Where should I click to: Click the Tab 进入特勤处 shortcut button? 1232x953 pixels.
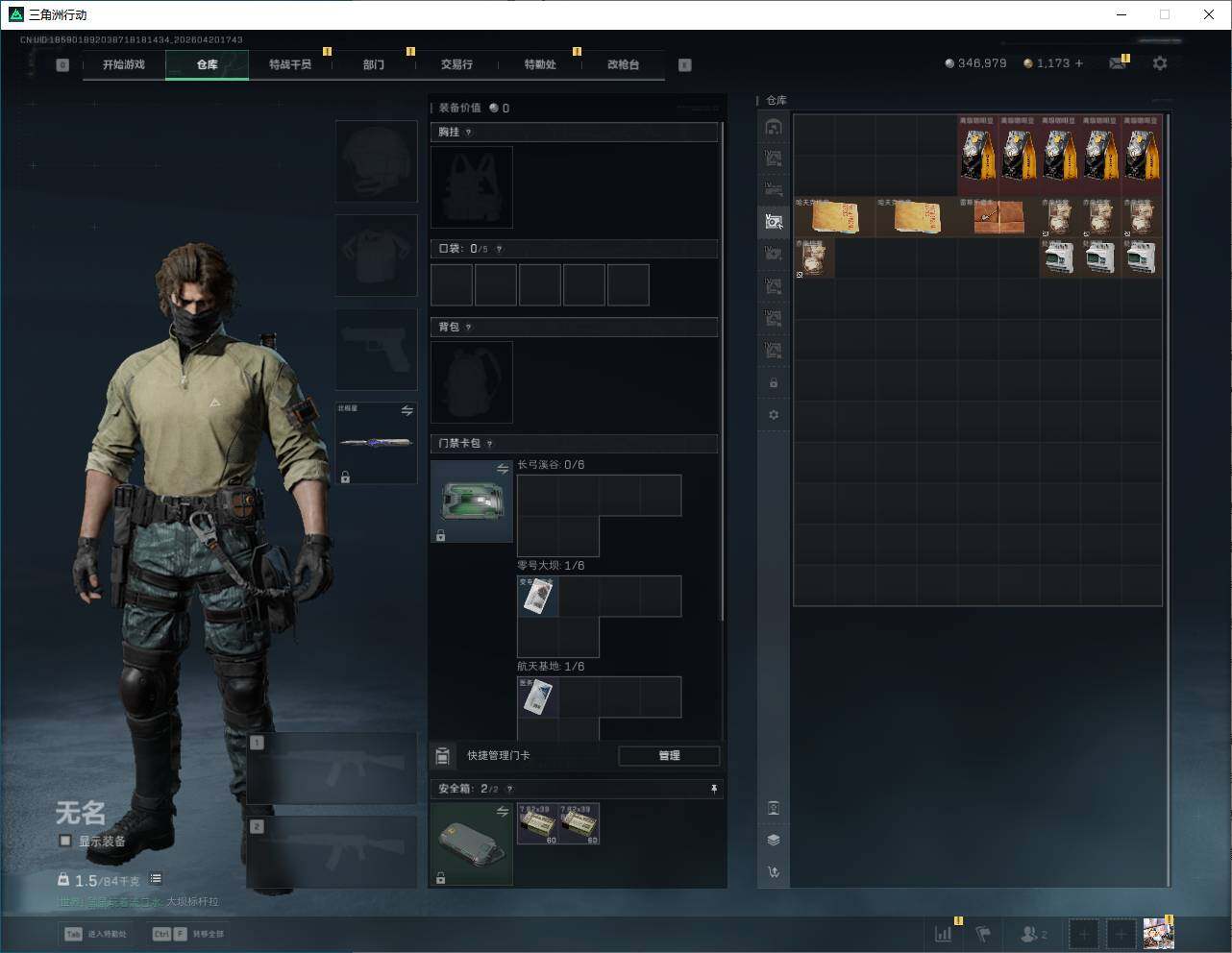pos(96,934)
